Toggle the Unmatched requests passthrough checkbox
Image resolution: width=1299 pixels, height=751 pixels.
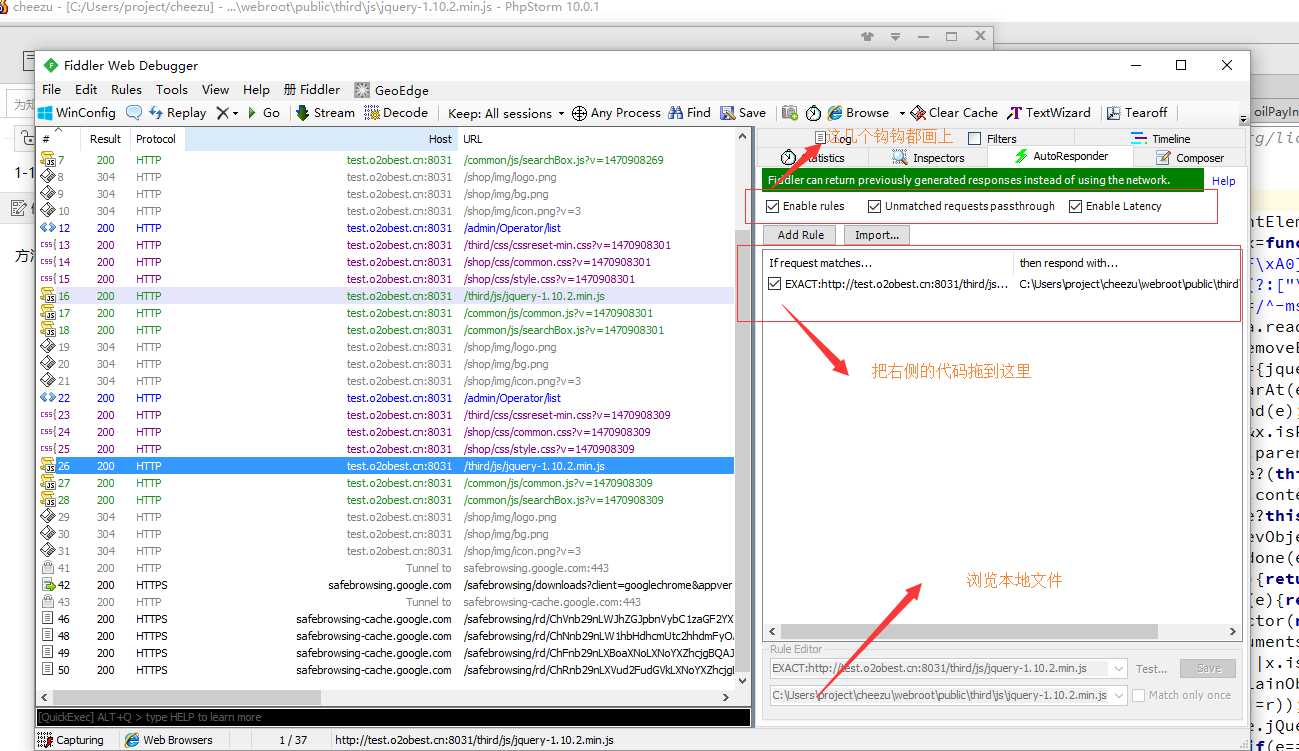pos(874,206)
